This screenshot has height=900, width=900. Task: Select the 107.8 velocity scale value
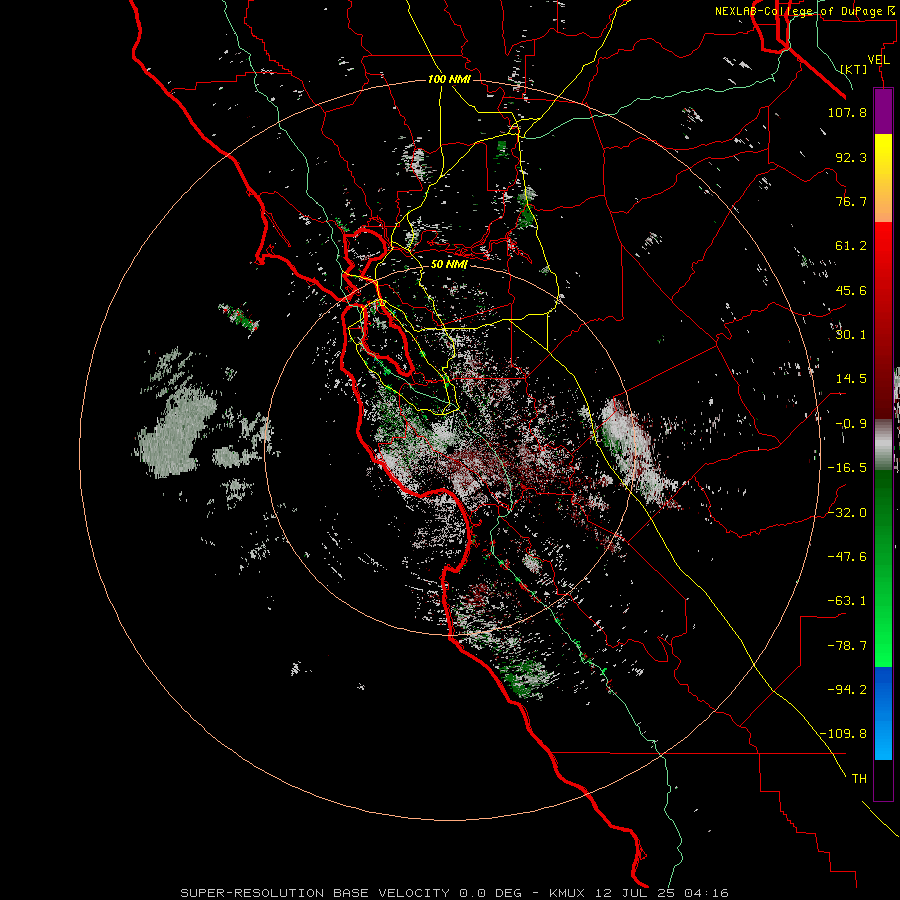click(847, 112)
